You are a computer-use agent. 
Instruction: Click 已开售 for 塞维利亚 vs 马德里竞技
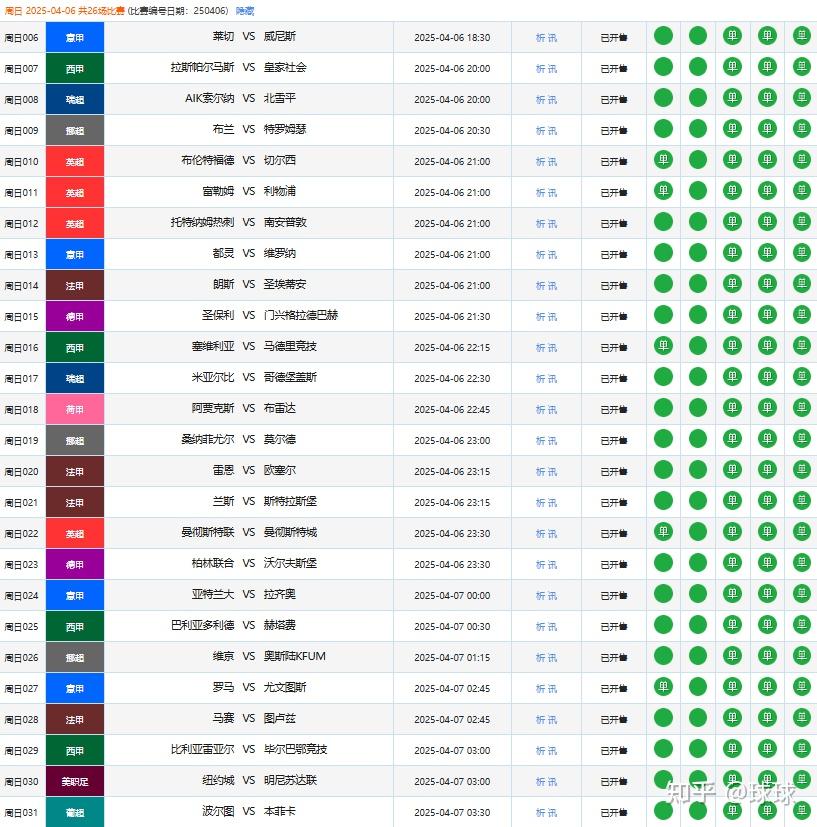614,347
